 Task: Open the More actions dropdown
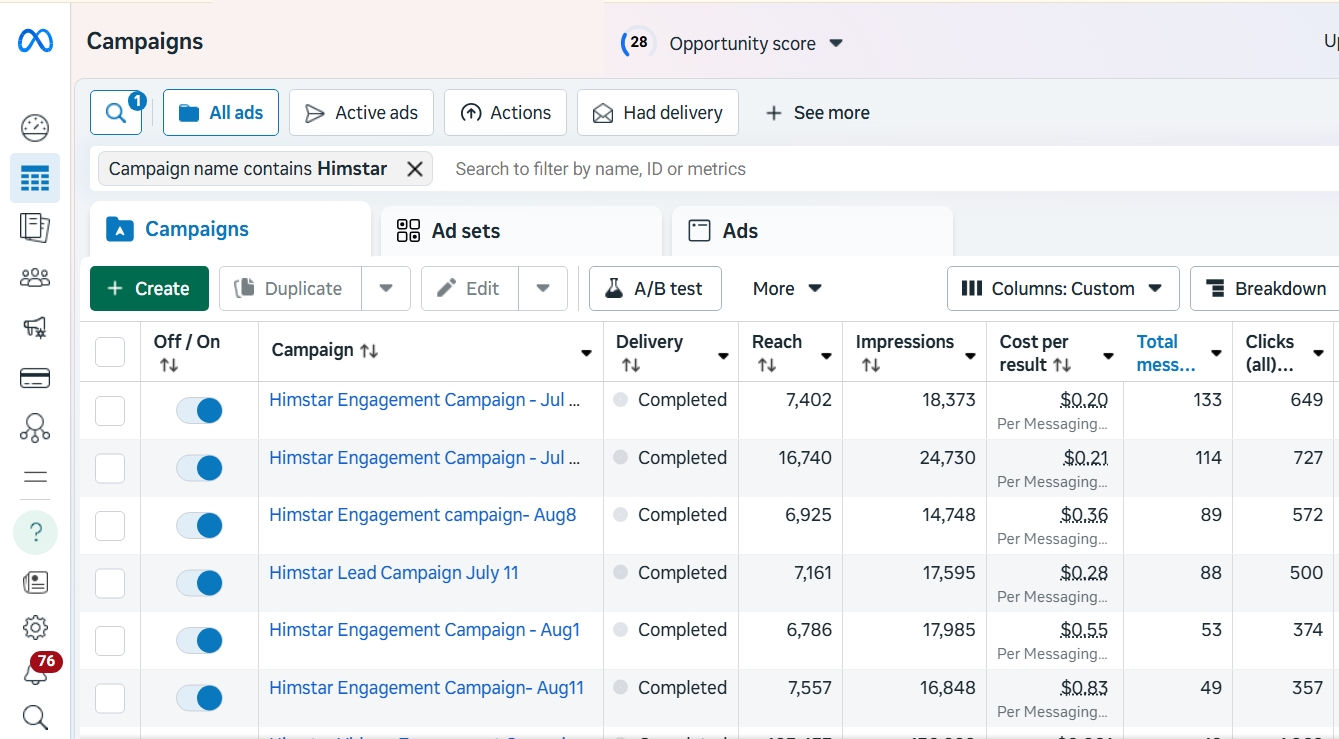tap(787, 289)
